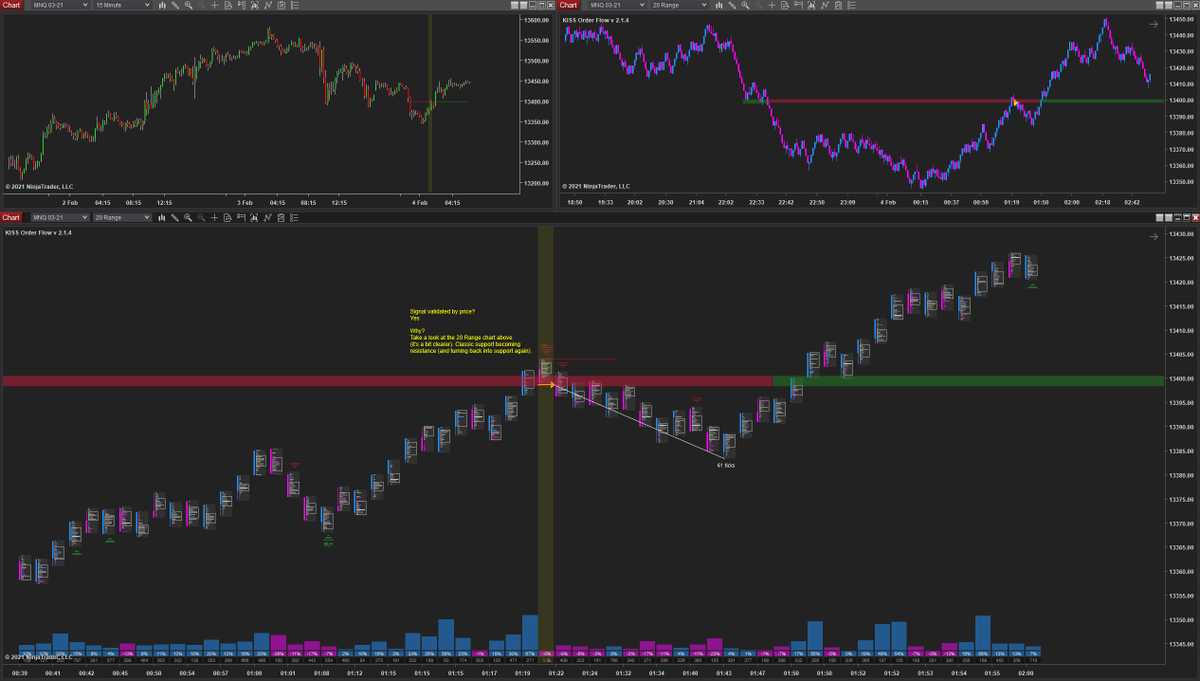1200x681 pixels.
Task: Click 'KISS Order Flow v 2.1.4' label in bottom chart
Action: [38, 232]
